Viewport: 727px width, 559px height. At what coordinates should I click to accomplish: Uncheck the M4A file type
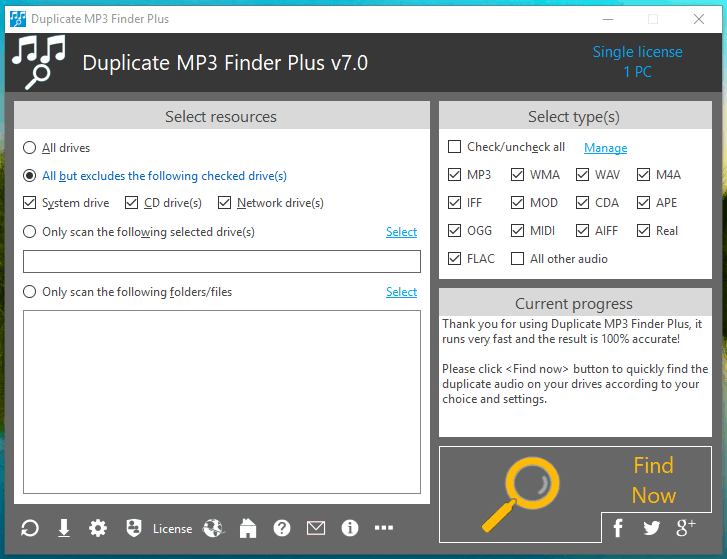tap(644, 175)
